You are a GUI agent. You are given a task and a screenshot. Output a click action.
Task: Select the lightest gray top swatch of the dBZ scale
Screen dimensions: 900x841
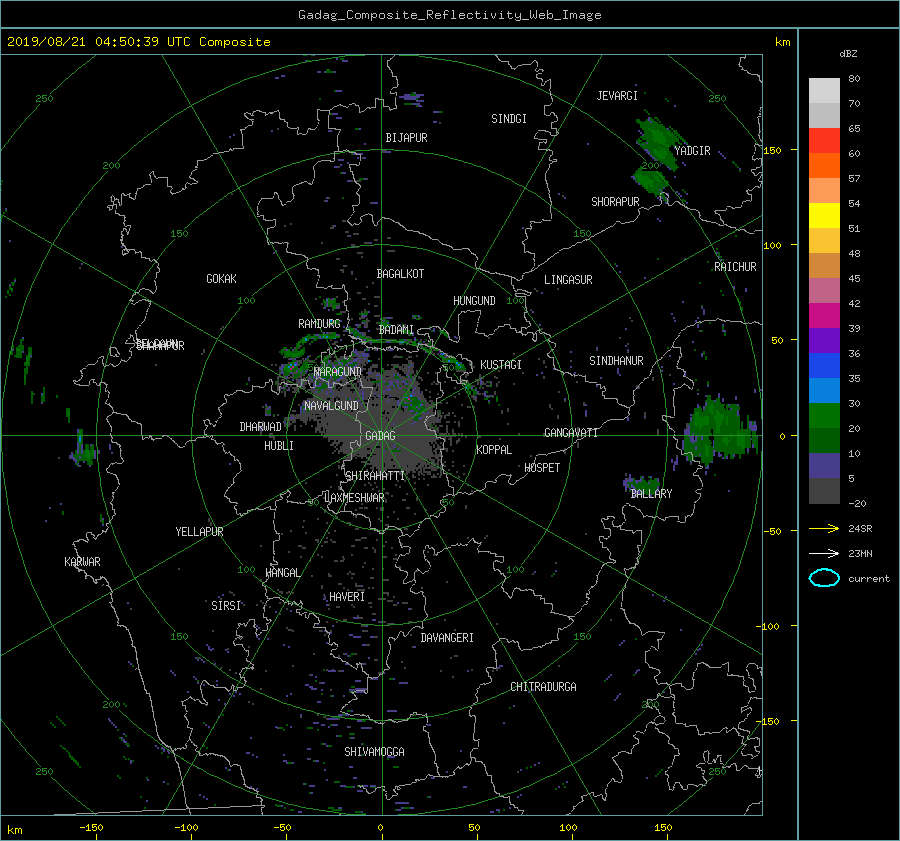click(824, 90)
